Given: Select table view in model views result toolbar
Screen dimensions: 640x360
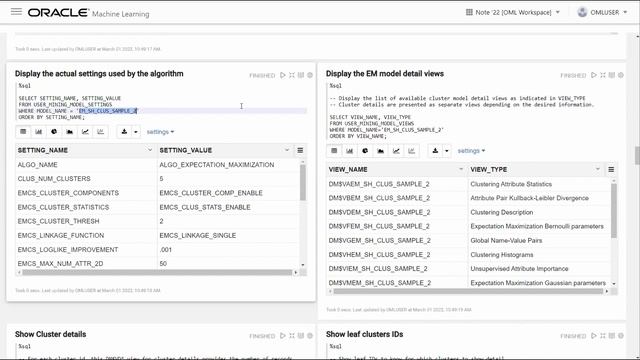Looking at the screenshot, I should (334, 151).
